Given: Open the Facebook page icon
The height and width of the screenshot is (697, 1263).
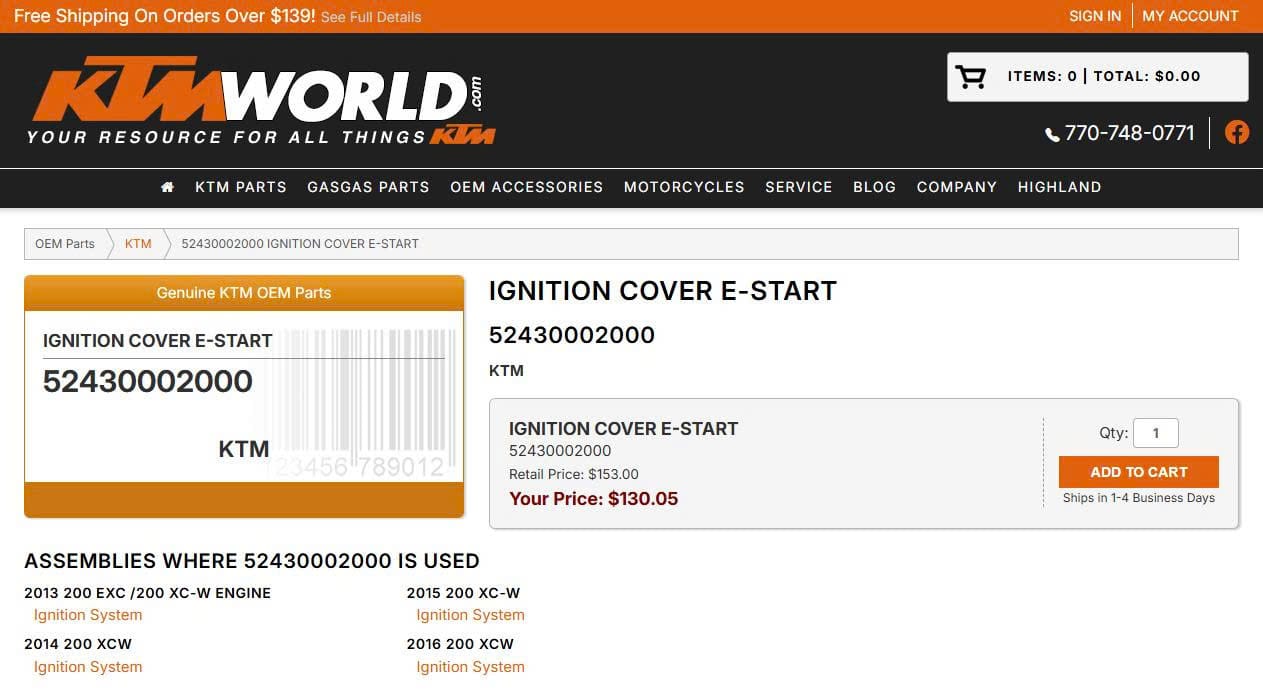Looking at the screenshot, I should (x=1237, y=132).
